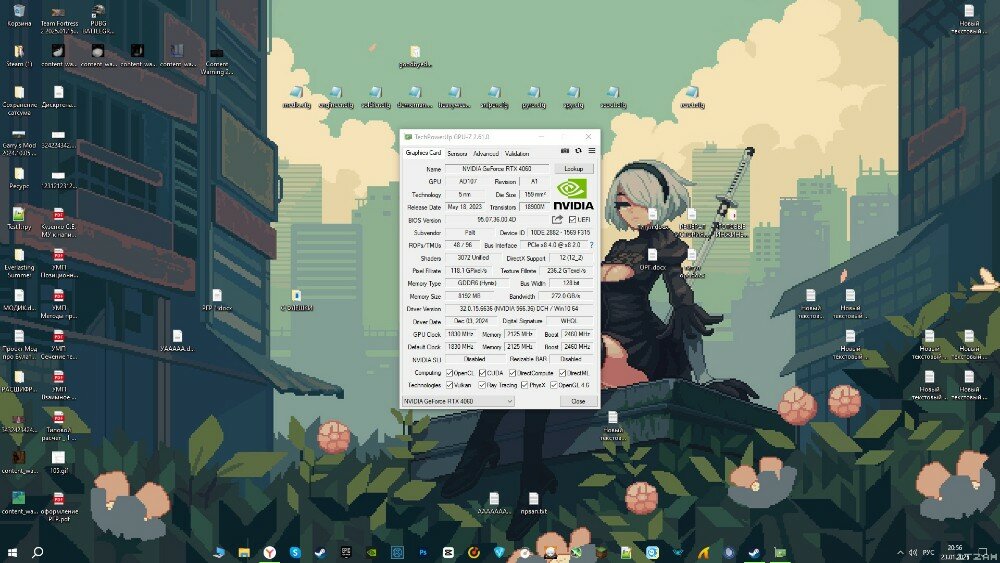Open Yandex Browser from the taskbar
The width and height of the screenshot is (1000, 563).
pyautogui.click(x=270, y=552)
